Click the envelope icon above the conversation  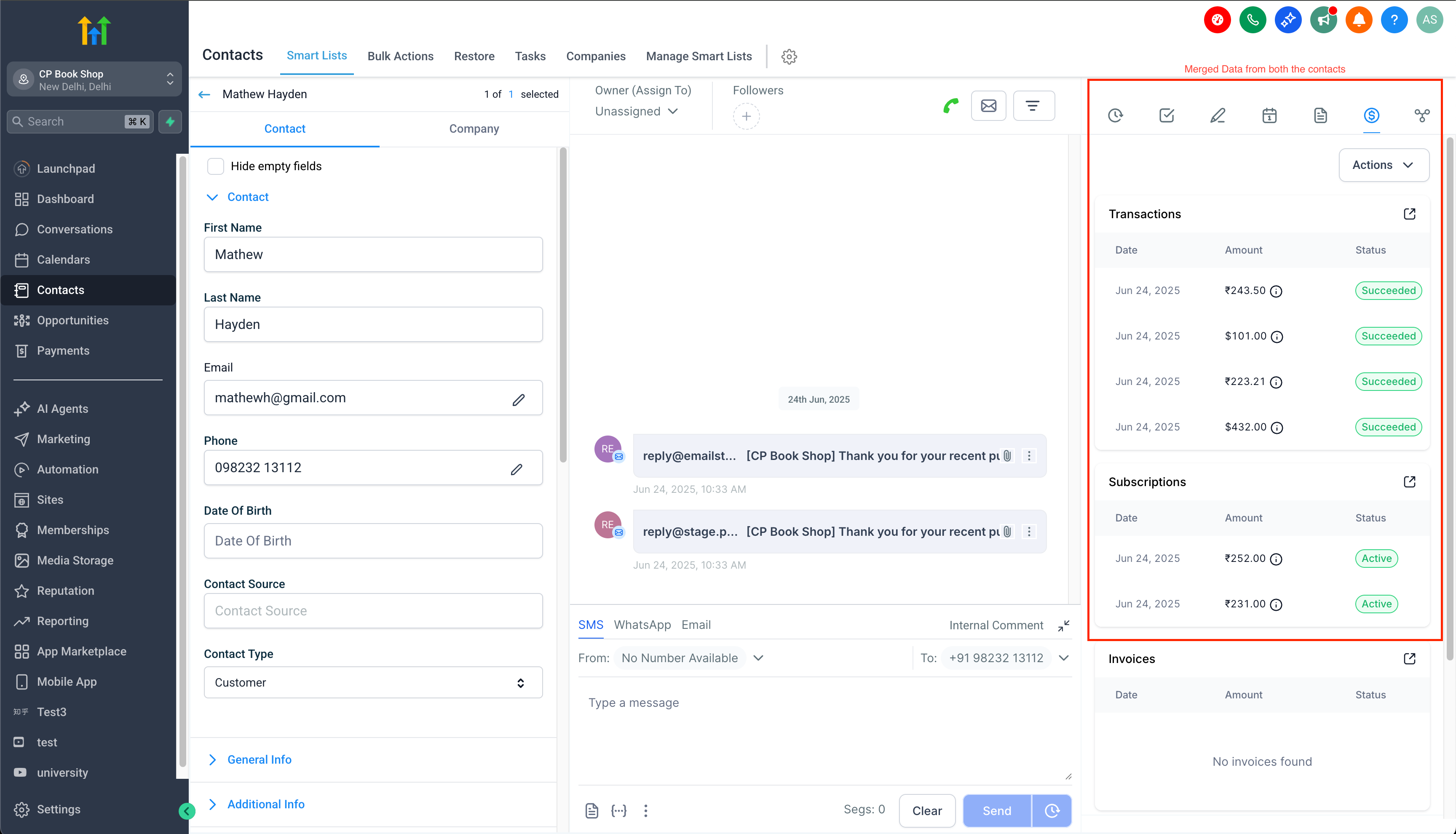pyautogui.click(x=988, y=106)
